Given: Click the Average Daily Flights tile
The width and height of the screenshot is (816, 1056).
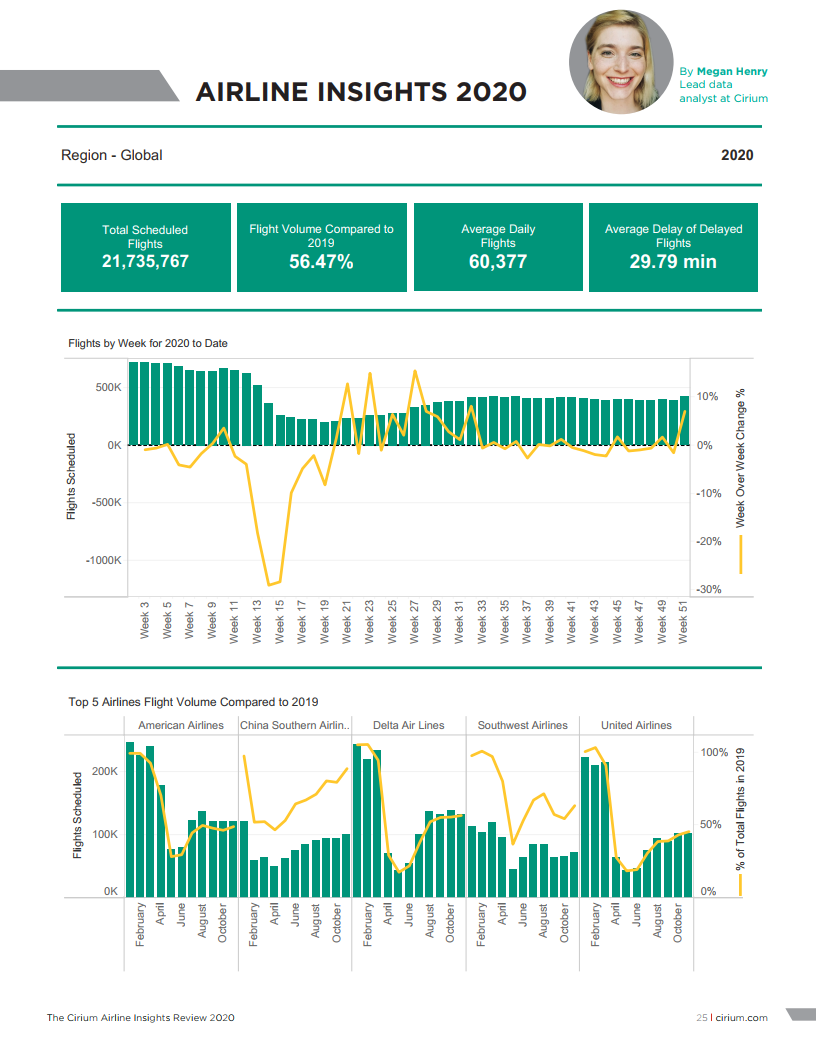Looking at the screenshot, I should point(497,247).
